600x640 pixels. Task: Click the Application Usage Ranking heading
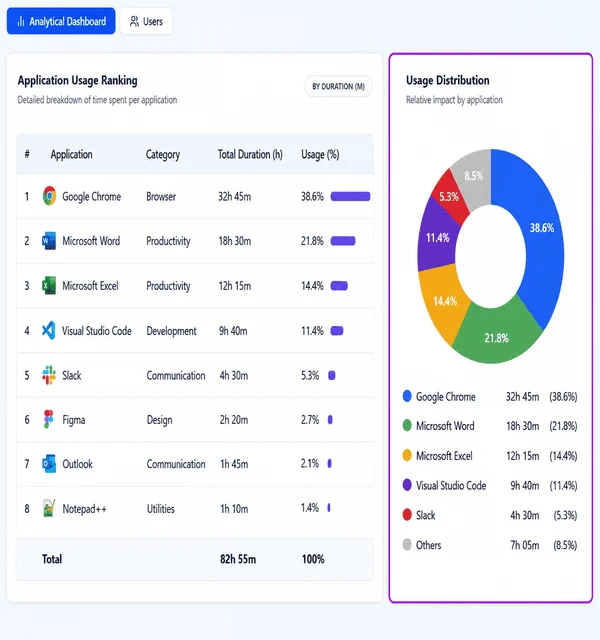point(78,80)
